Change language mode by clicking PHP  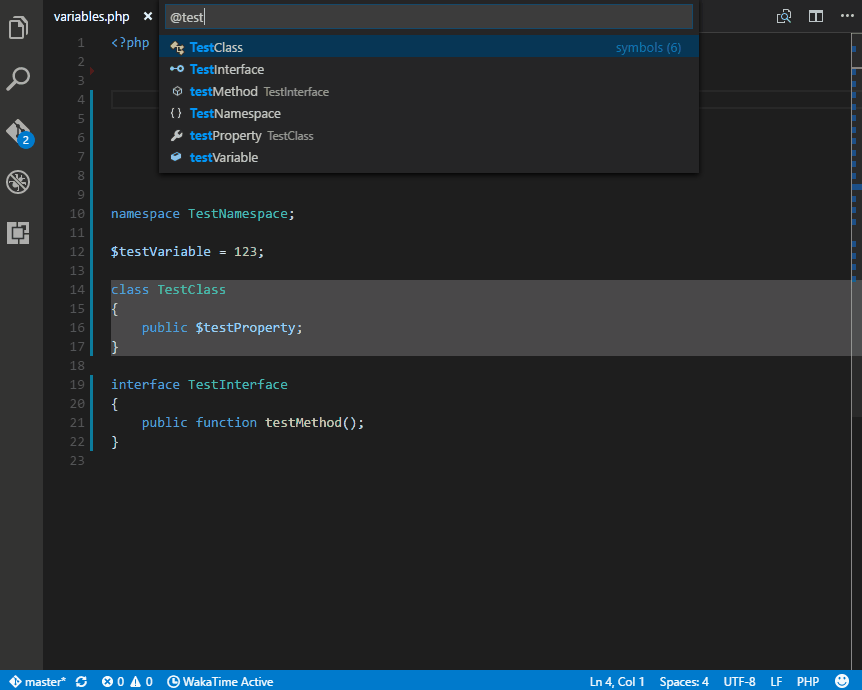click(808, 681)
